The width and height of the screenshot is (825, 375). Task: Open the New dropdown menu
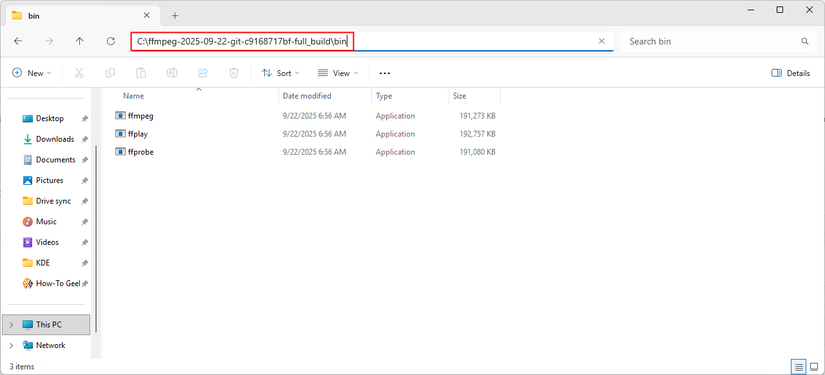click(32, 73)
